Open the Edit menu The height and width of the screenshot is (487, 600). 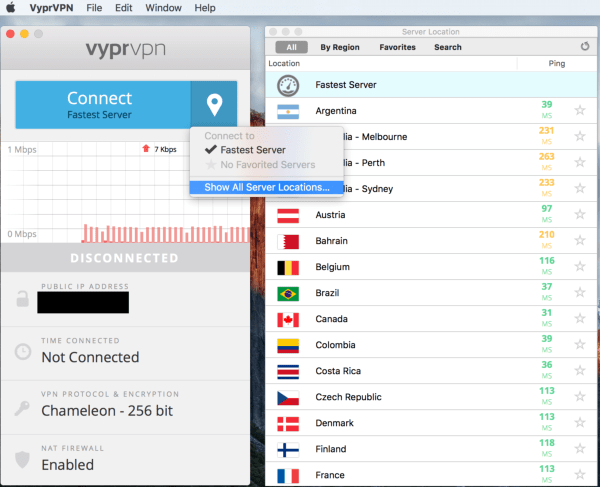[124, 8]
